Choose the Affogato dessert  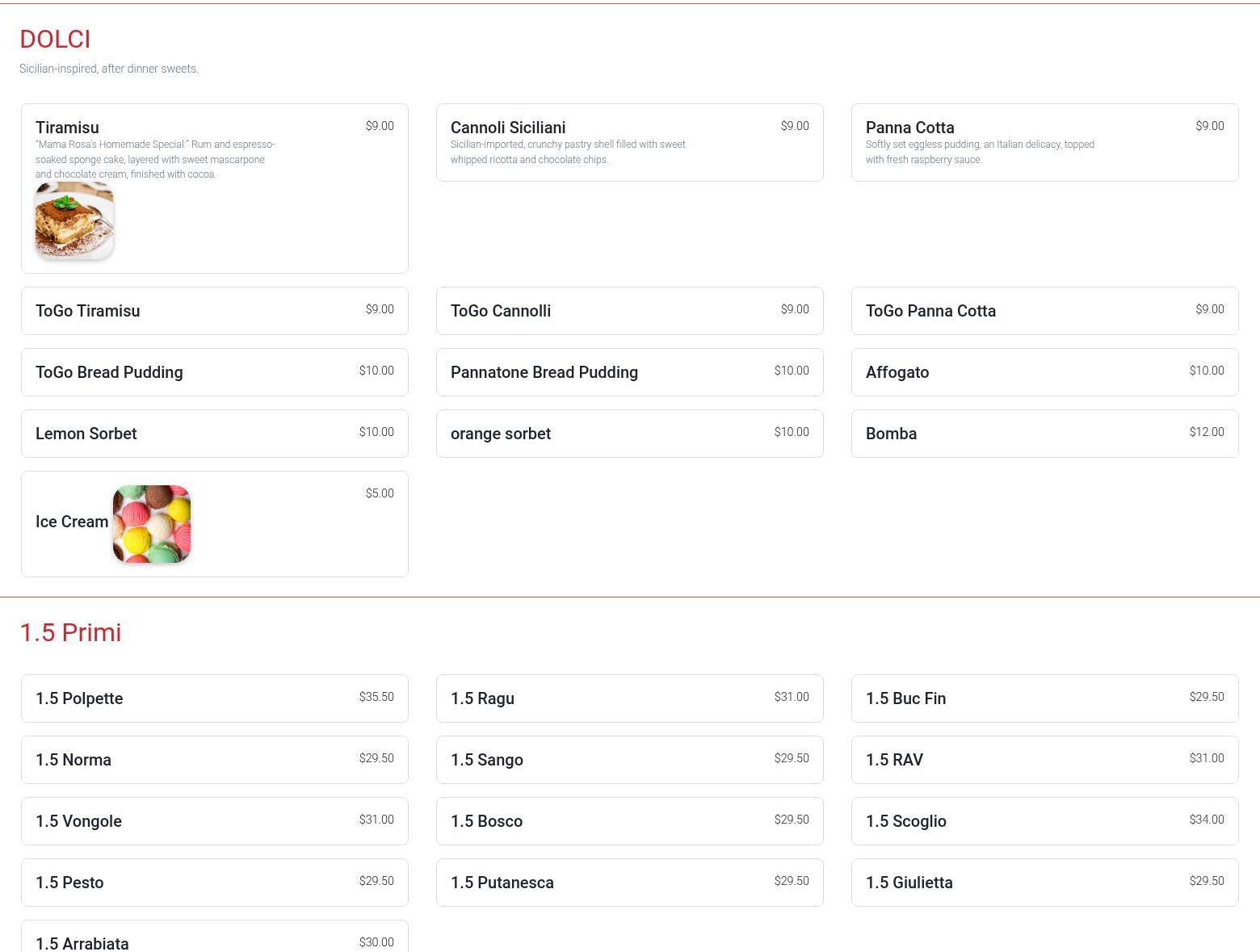[1044, 372]
